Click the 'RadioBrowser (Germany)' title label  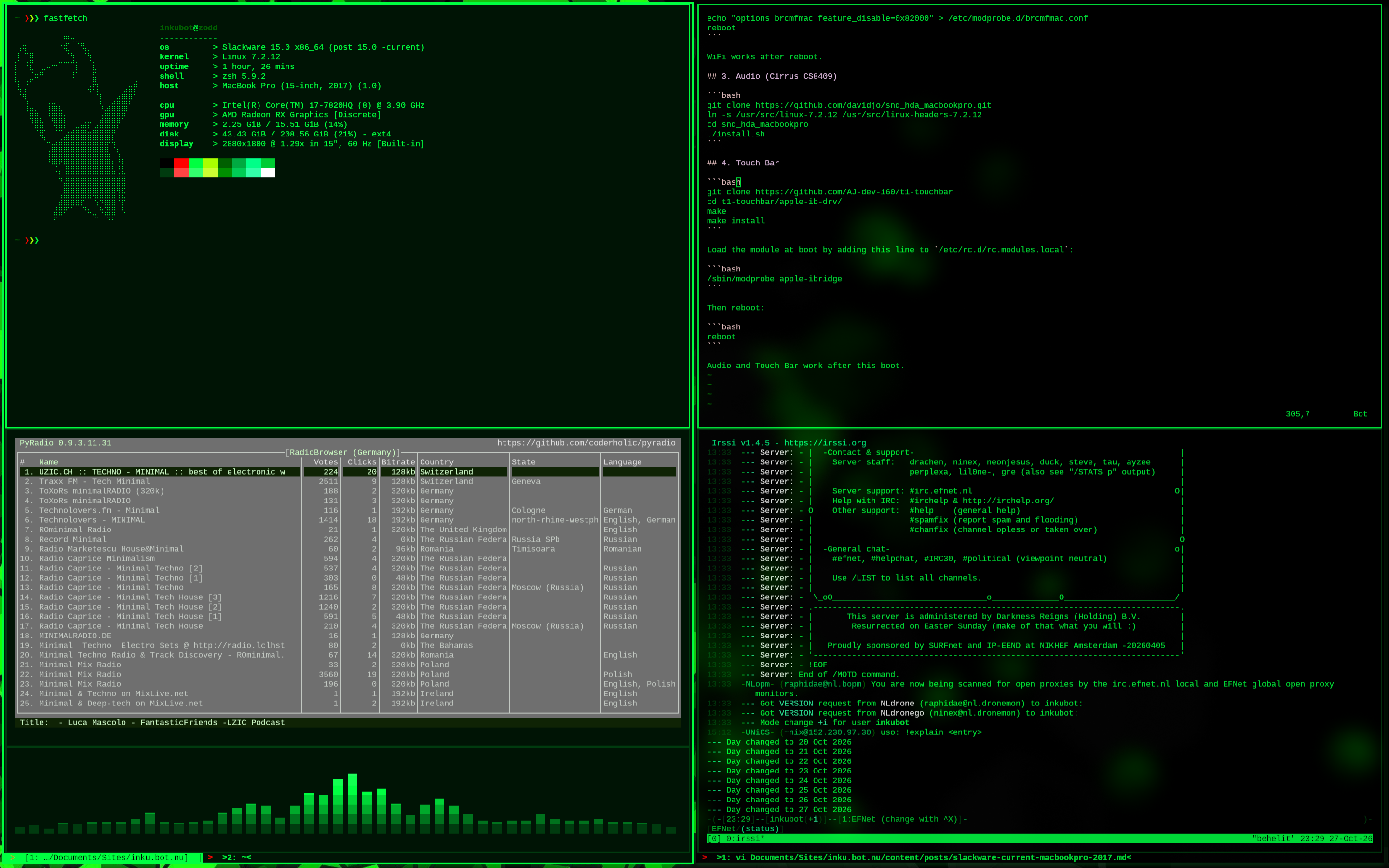coord(342,452)
